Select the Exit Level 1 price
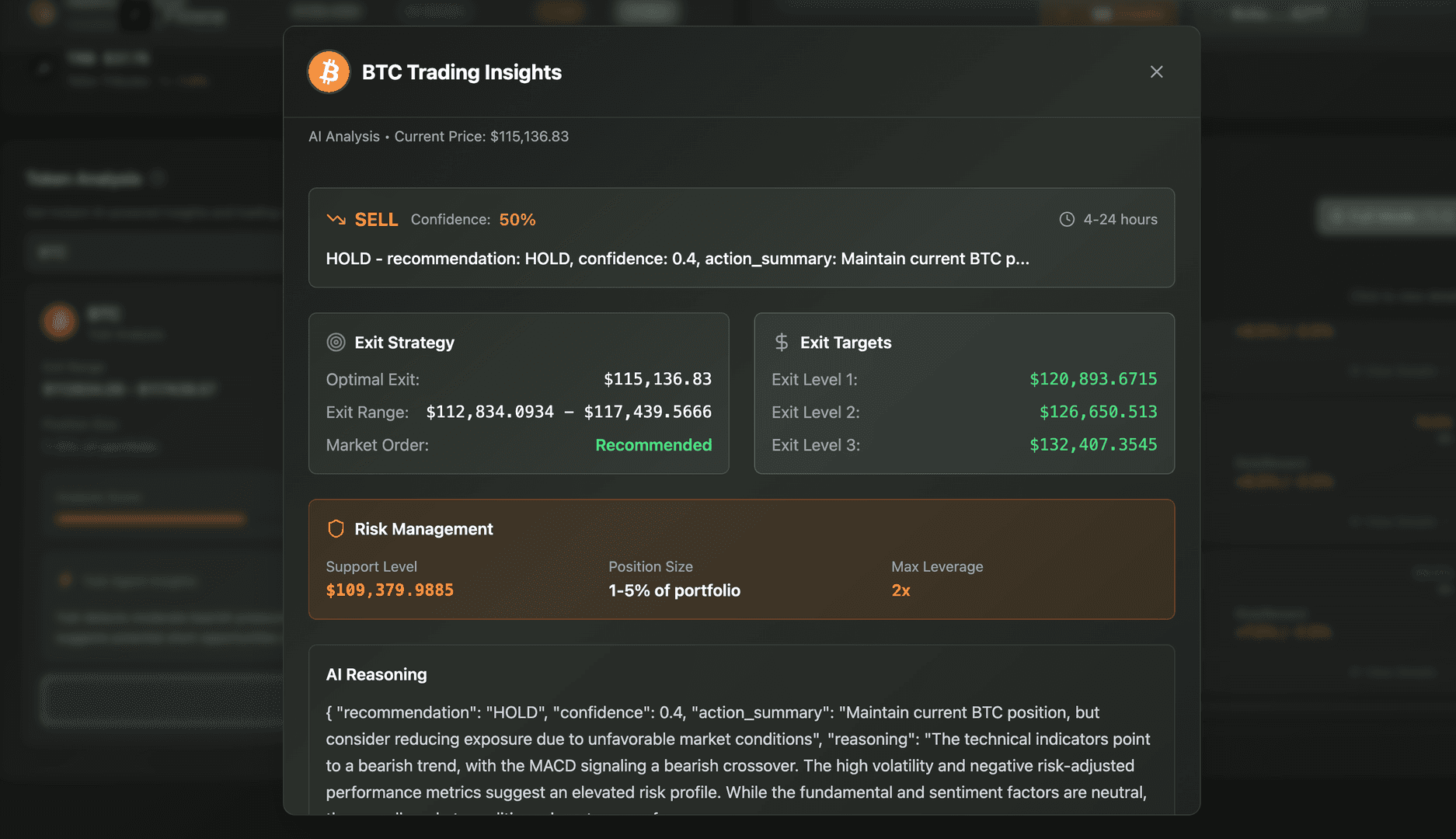This screenshot has height=839, width=1456. pyautogui.click(x=1092, y=379)
